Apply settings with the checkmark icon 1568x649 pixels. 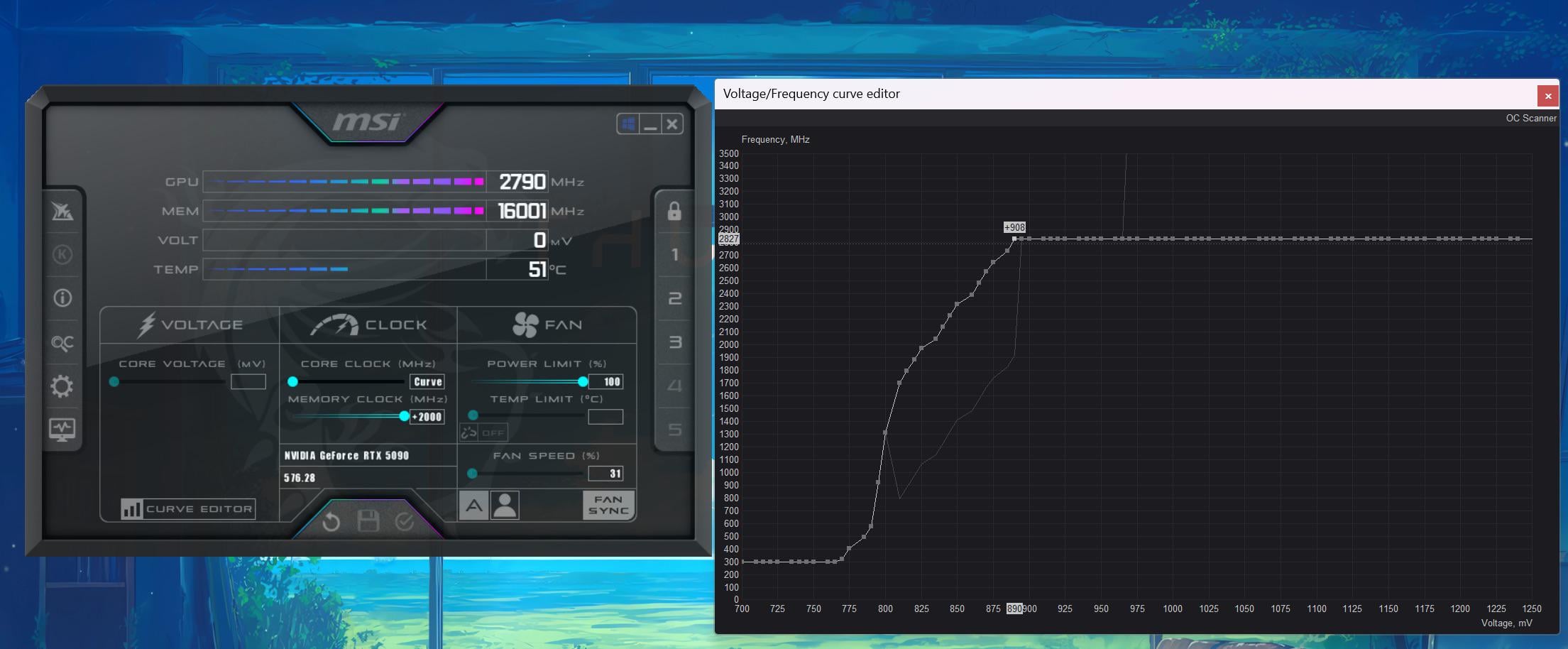click(405, 522)
